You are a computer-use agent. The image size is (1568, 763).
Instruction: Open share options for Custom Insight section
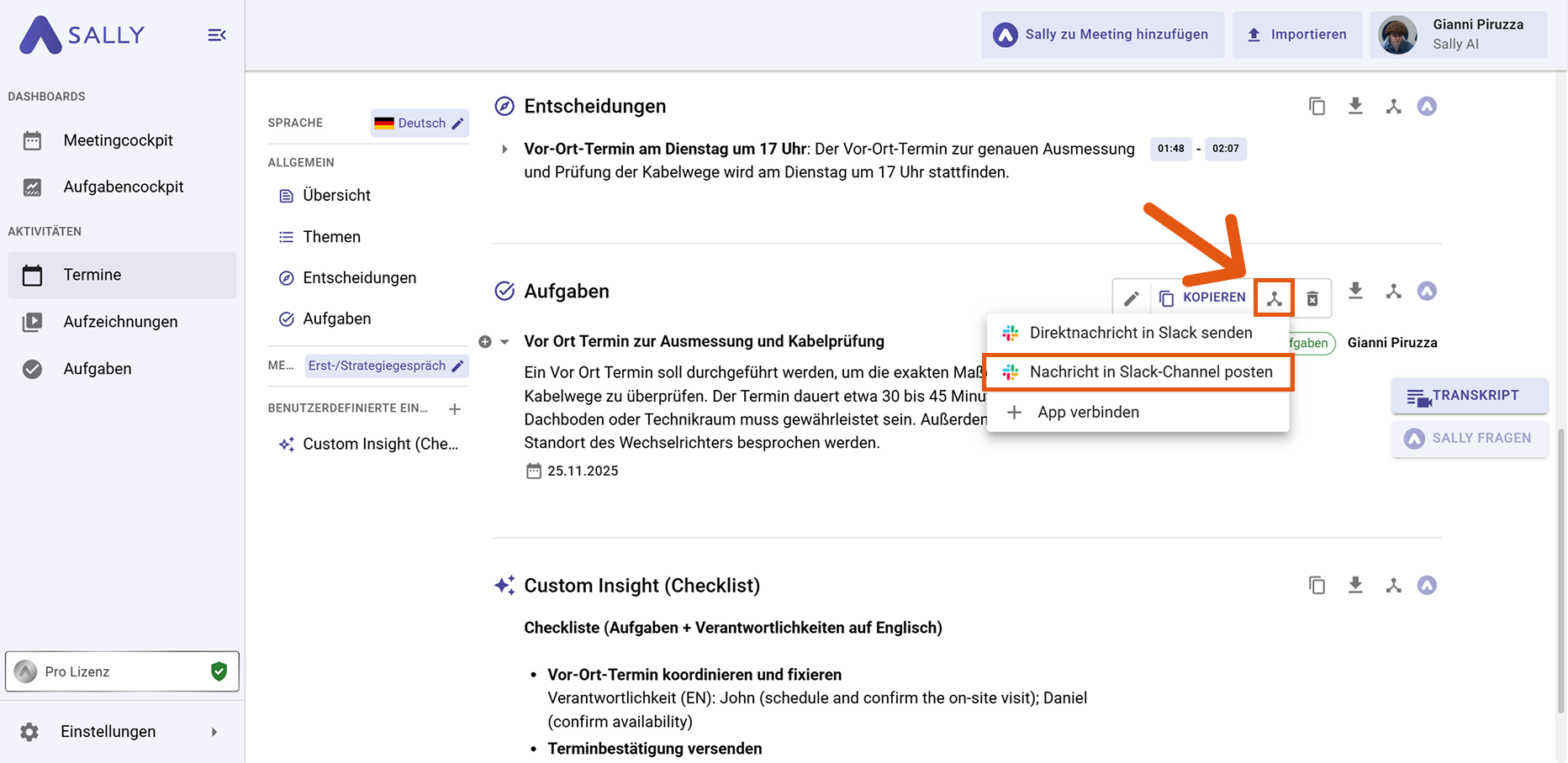[x=1393, y=585]
